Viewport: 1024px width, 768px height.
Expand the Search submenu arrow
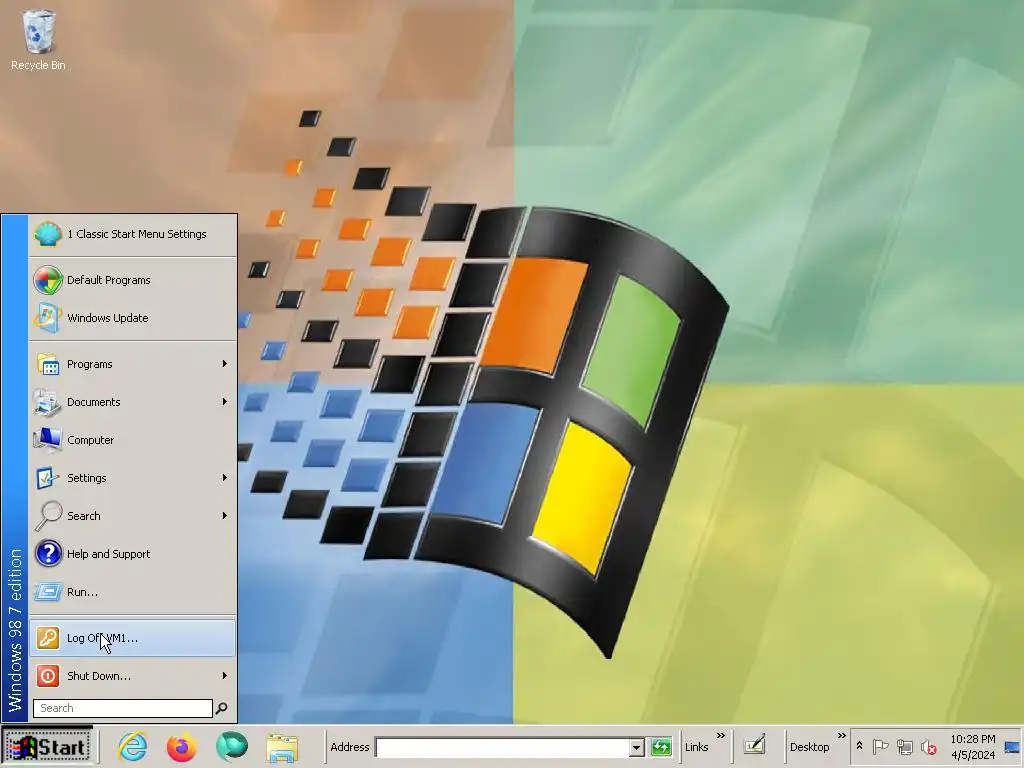pos(225,516)
